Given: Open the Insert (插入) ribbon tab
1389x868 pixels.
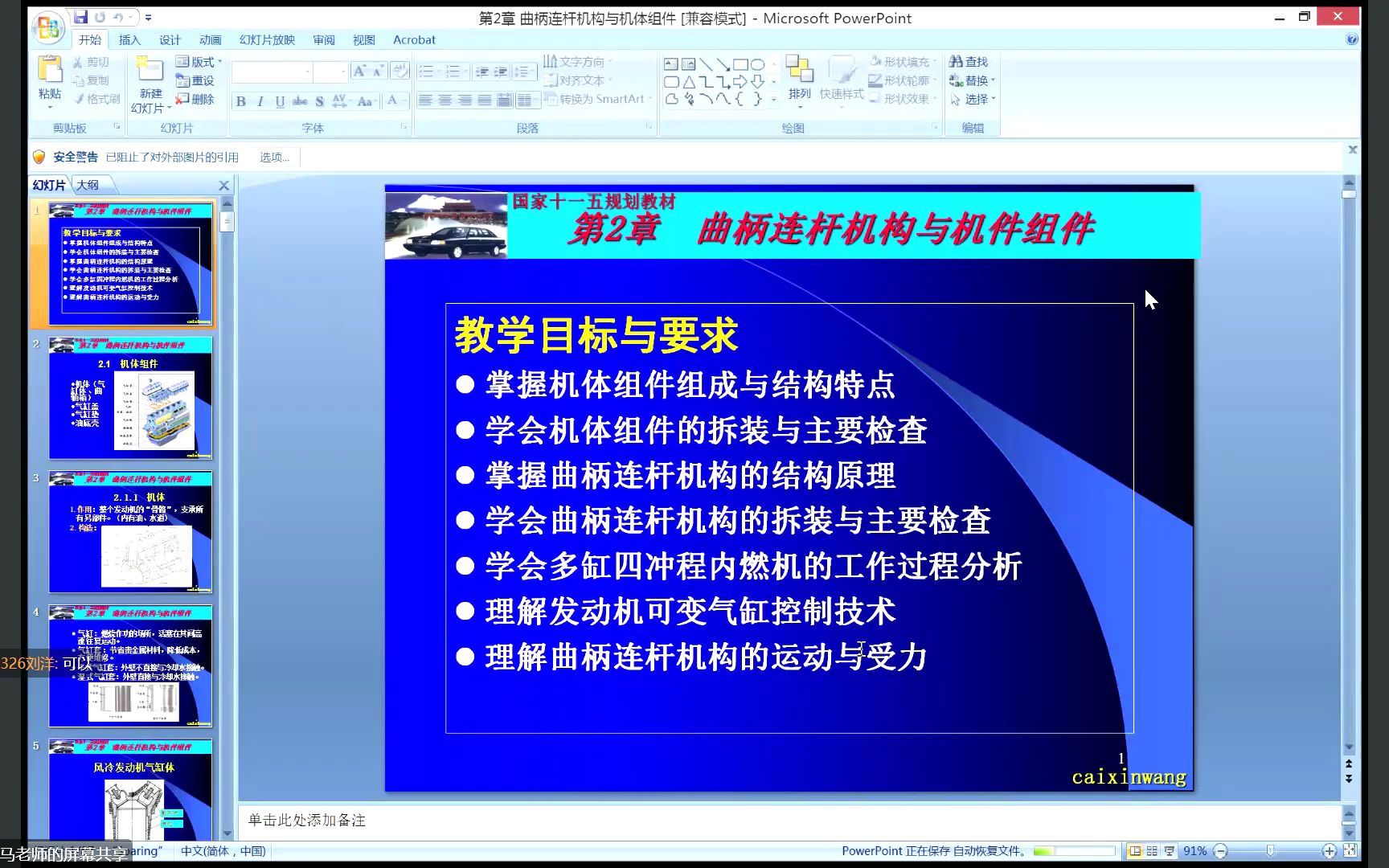Looking at the screenshot, I should (129, 39).
